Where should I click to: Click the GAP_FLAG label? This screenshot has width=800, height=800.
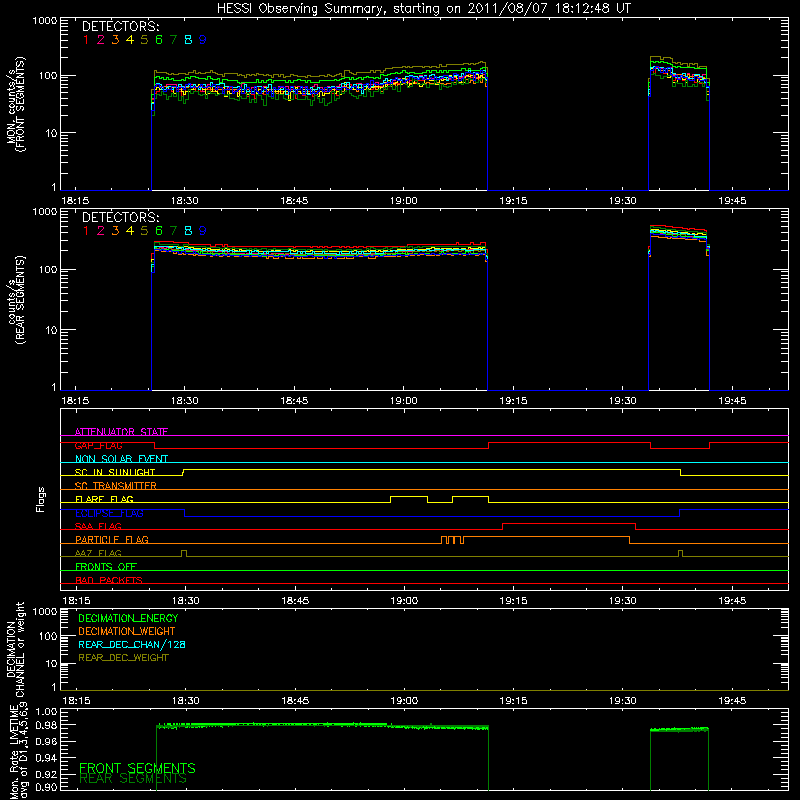pyautogui.click(x=98, y=445)
